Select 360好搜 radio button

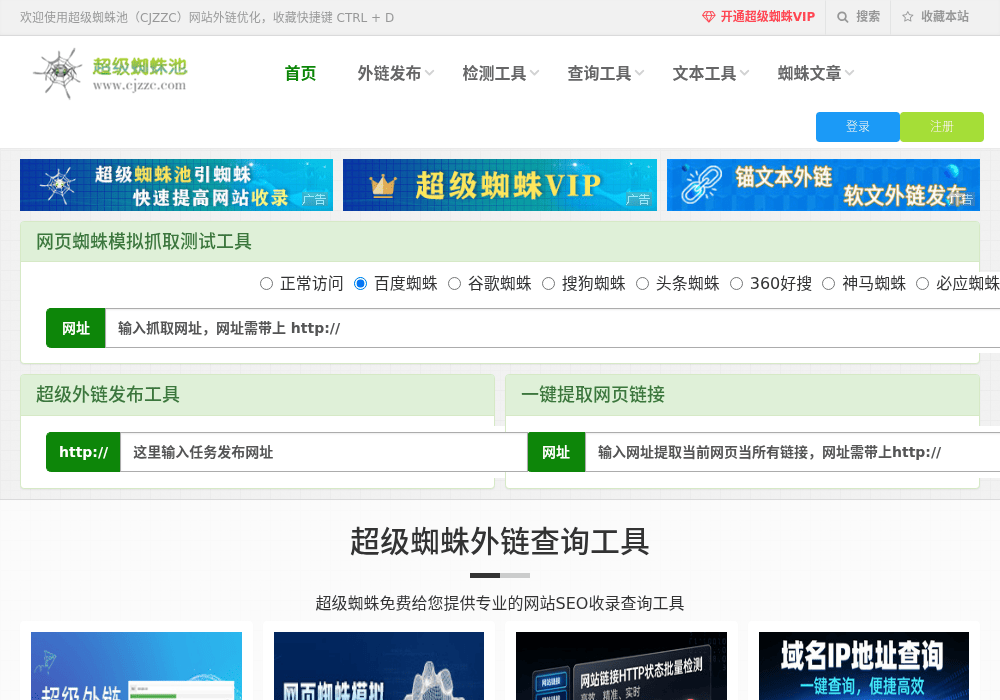(737, 284)
